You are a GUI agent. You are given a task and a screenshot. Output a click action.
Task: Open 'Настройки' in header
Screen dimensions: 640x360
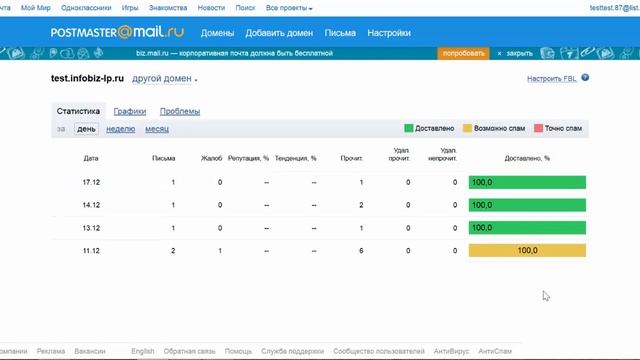pyautogui.click(x=389, y=33)
